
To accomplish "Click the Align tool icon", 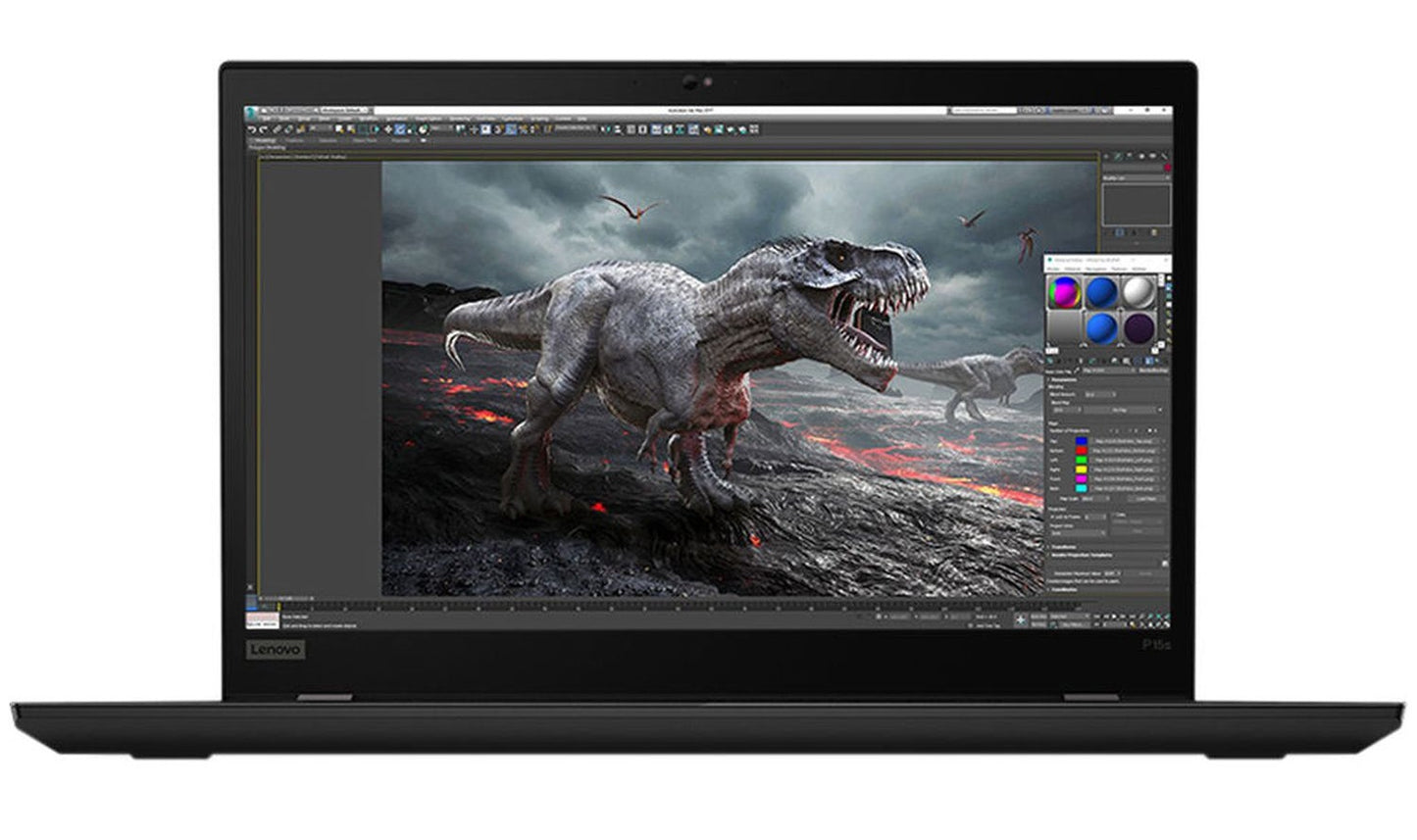I will coord(618,128).
